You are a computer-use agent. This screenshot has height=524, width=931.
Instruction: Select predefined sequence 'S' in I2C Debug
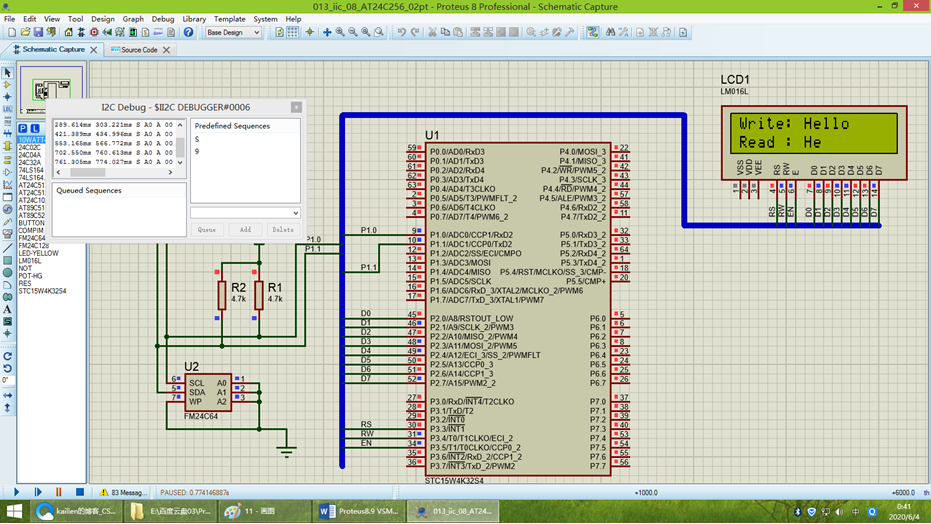click(197, 139)
